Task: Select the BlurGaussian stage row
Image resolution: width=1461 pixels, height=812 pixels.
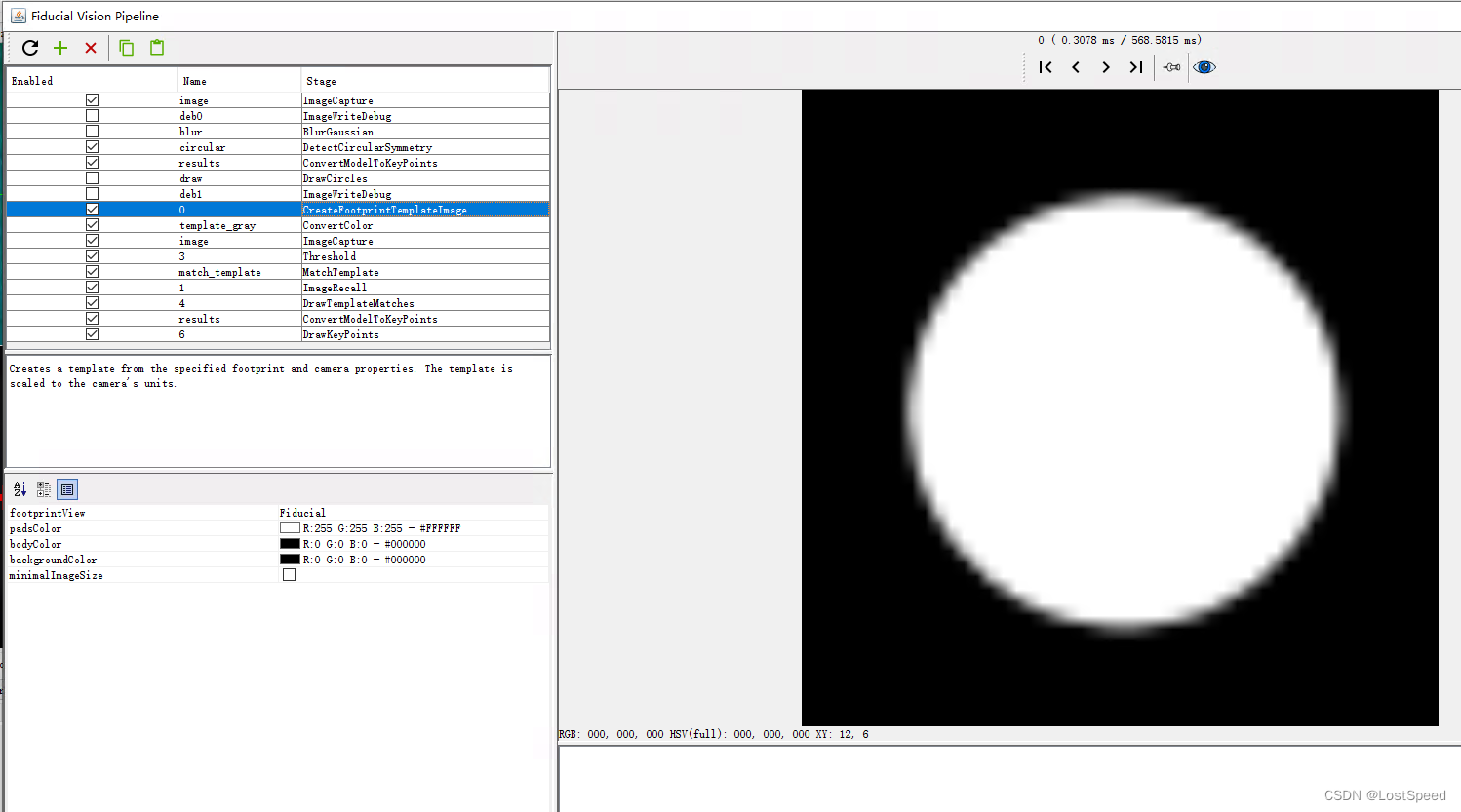Action: pos(278,132)
